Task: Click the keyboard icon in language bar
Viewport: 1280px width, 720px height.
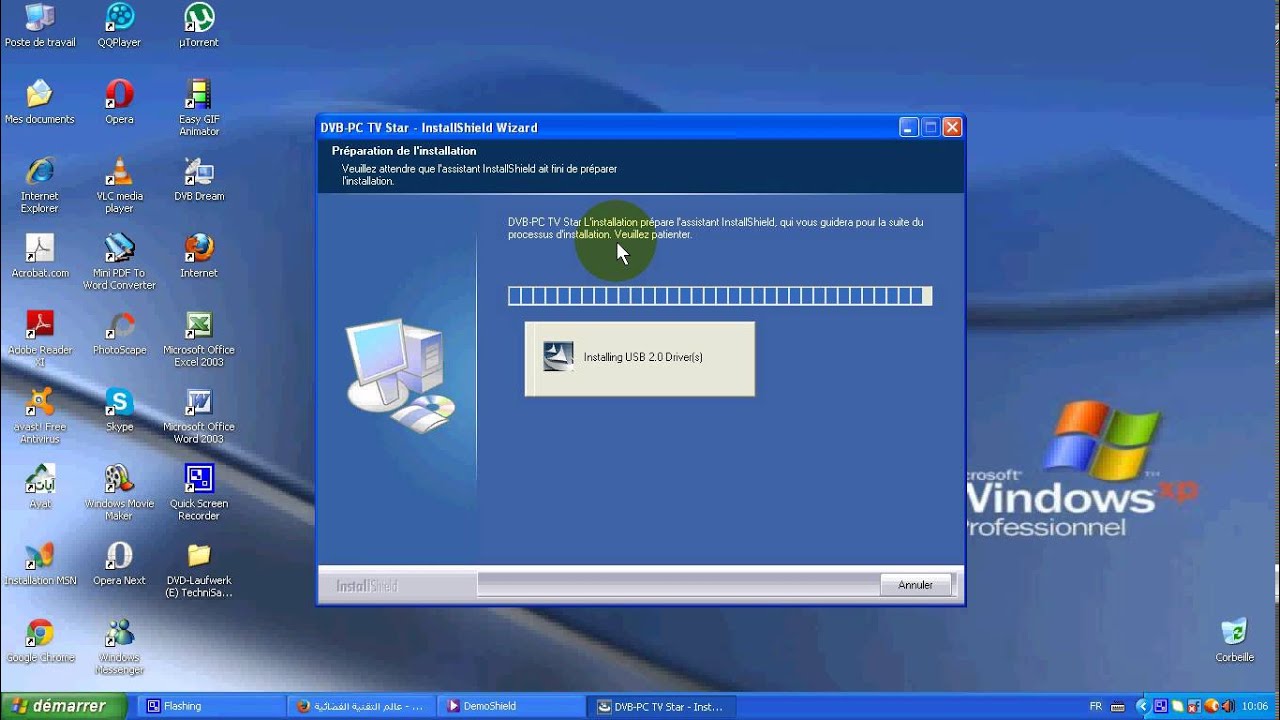Action: click(1118, 706)
